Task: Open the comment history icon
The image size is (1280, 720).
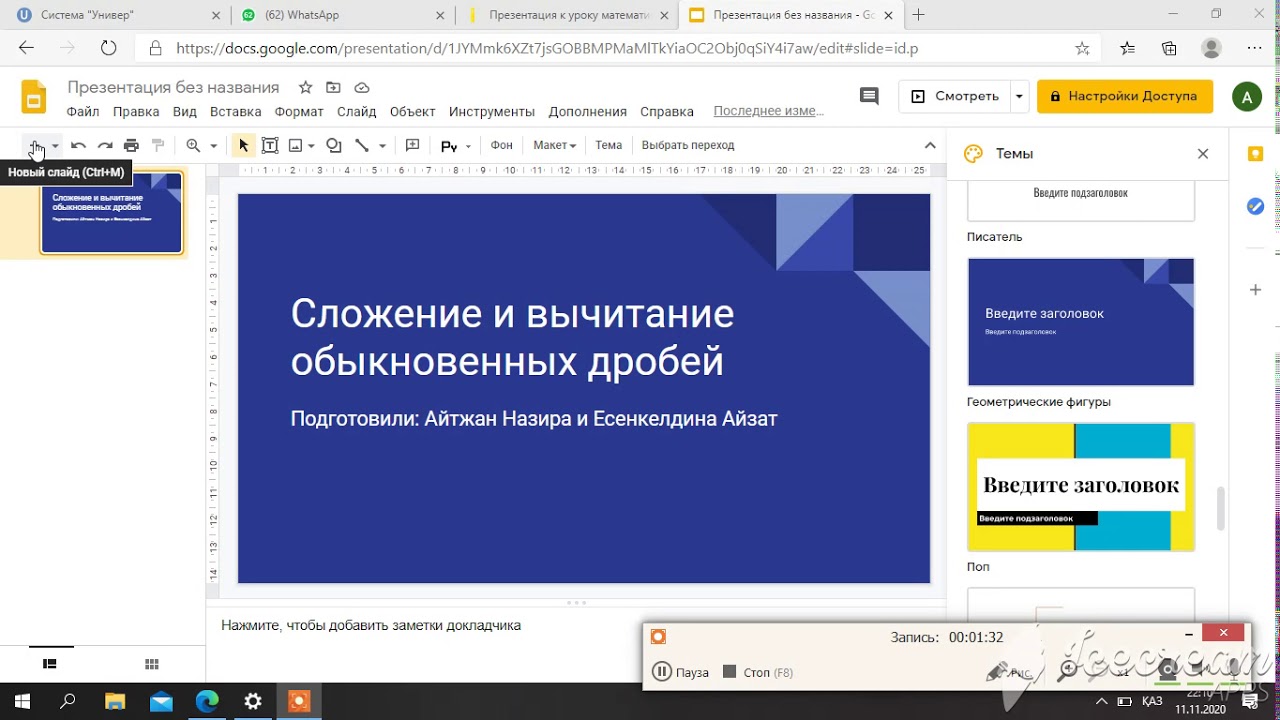Action: coord(869,96)
